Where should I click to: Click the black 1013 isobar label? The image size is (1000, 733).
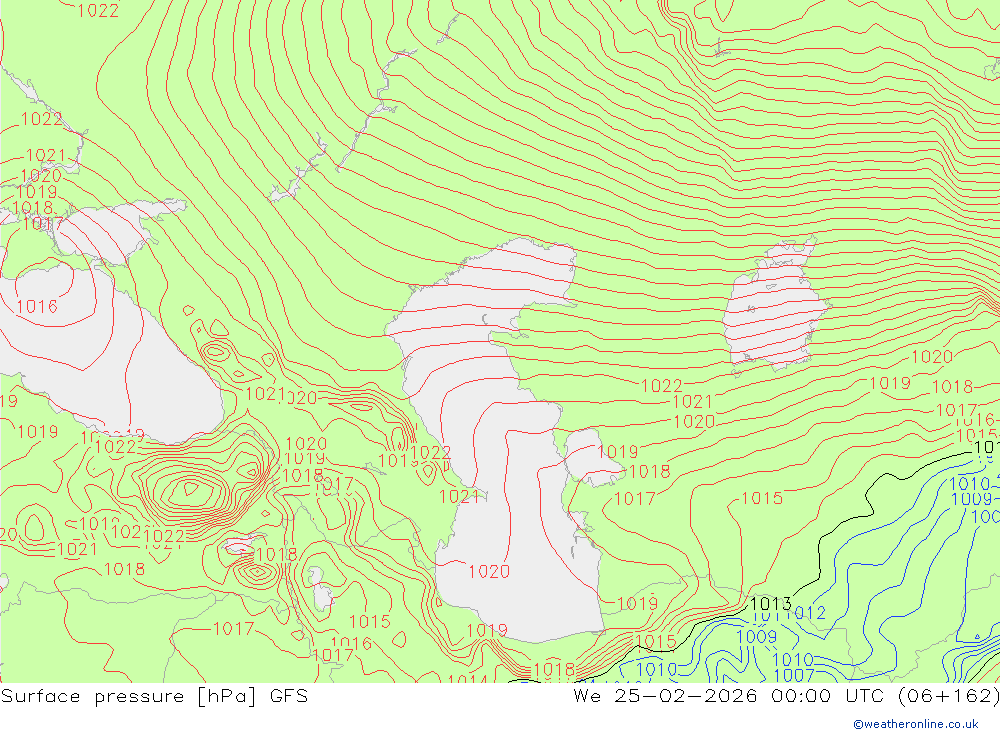coord(770,603)
